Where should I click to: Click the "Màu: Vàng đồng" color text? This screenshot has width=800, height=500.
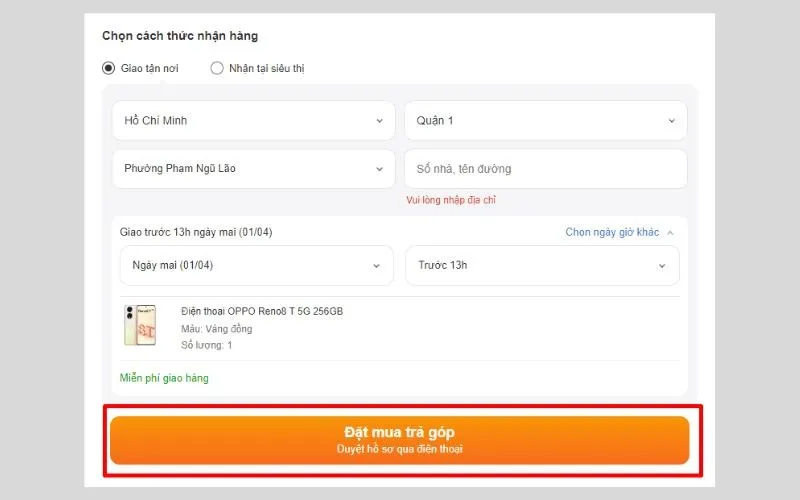tap(216, 328)
